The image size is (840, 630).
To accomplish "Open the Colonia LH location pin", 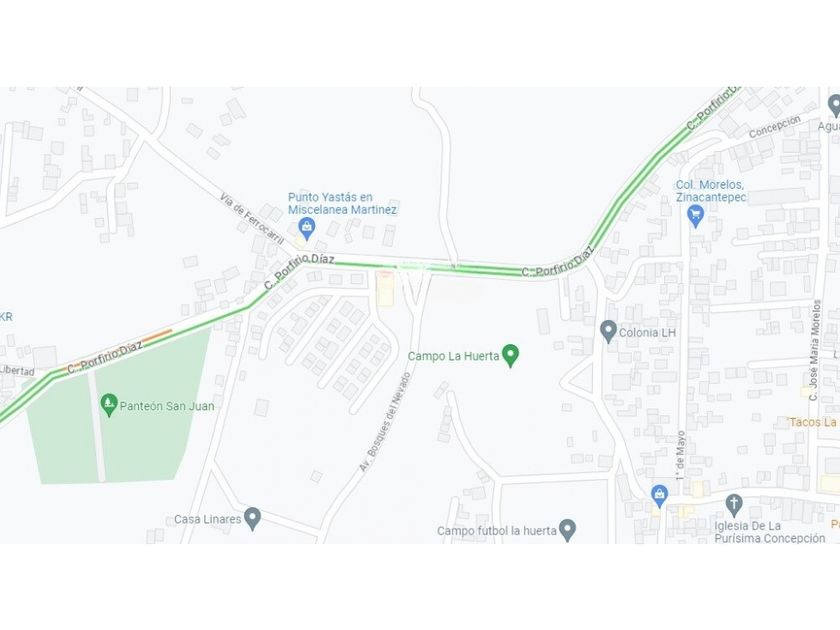I will (x=608, y=332).
